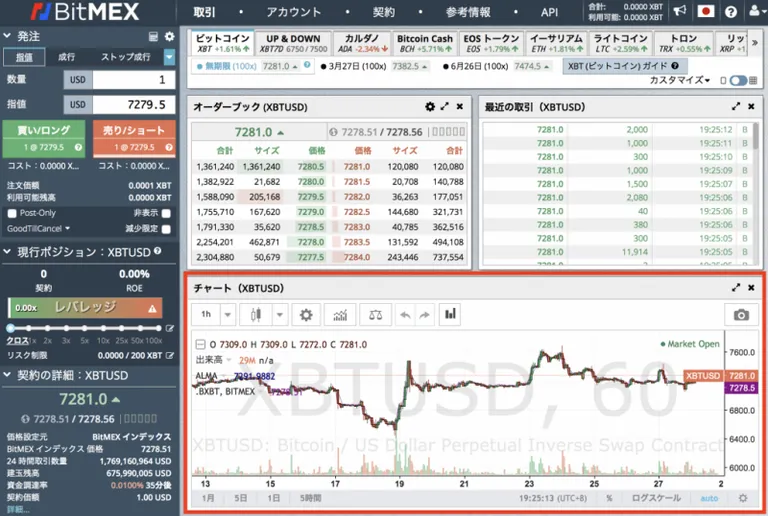Collapse the 発注 order section

click(7, 36)
